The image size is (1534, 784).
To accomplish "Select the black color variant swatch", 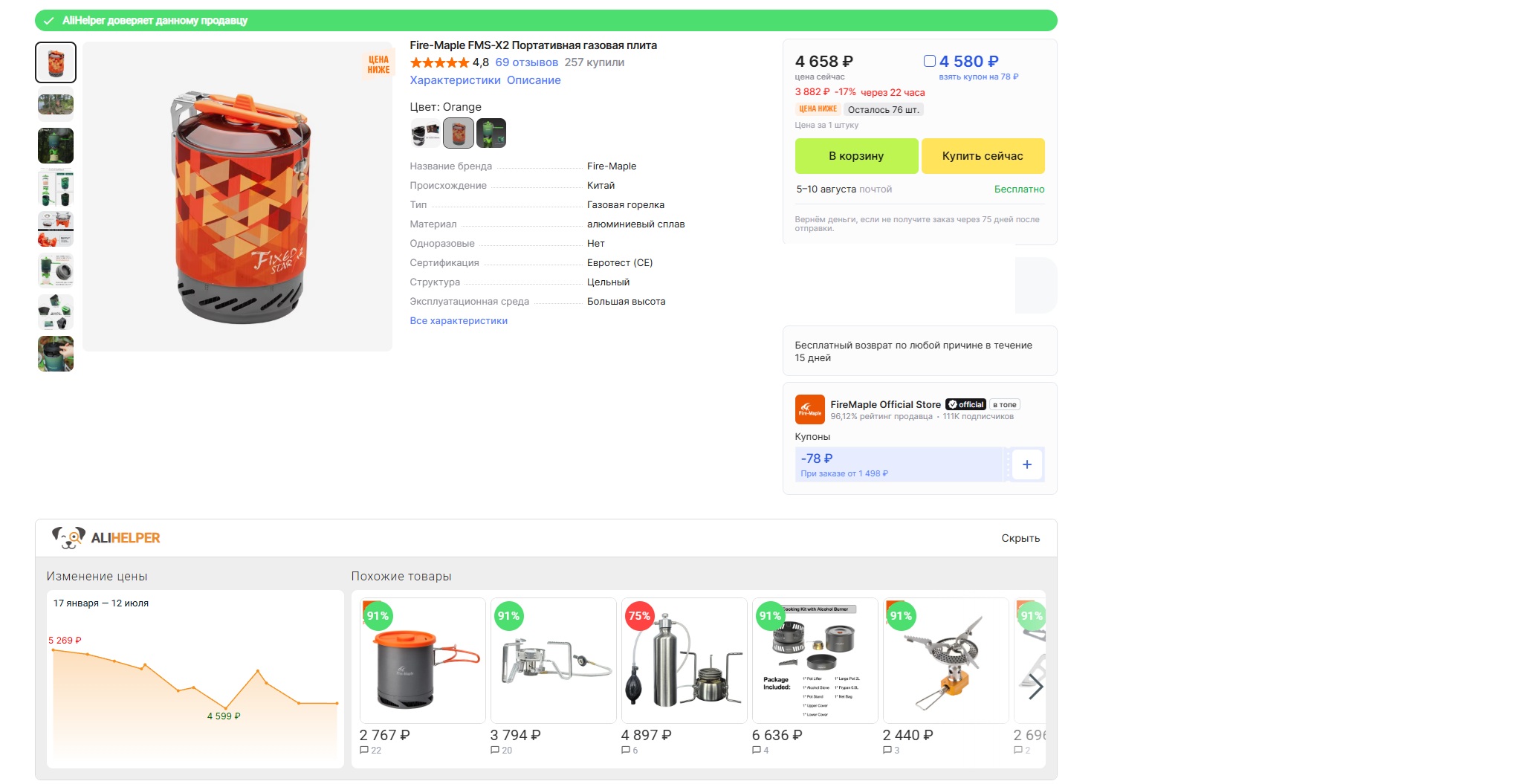I will pos(425,134).
